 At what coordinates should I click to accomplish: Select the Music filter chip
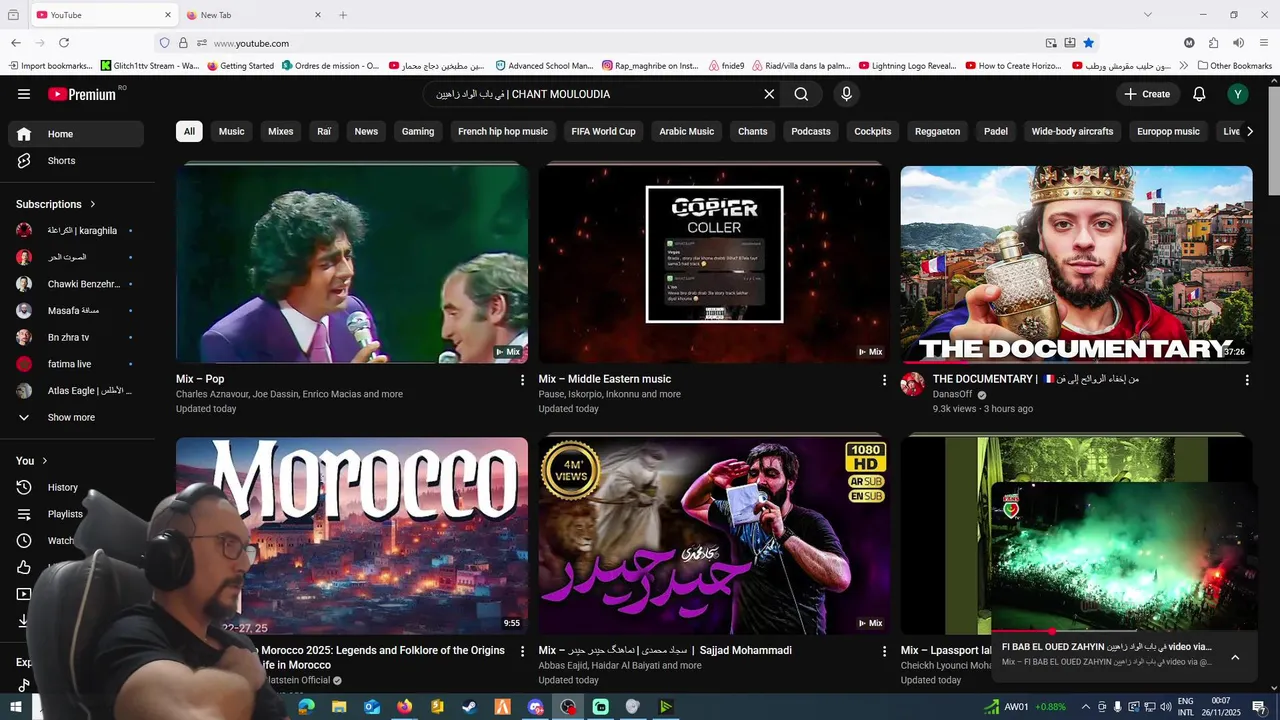pyautogui.click(x=231, y=131)
